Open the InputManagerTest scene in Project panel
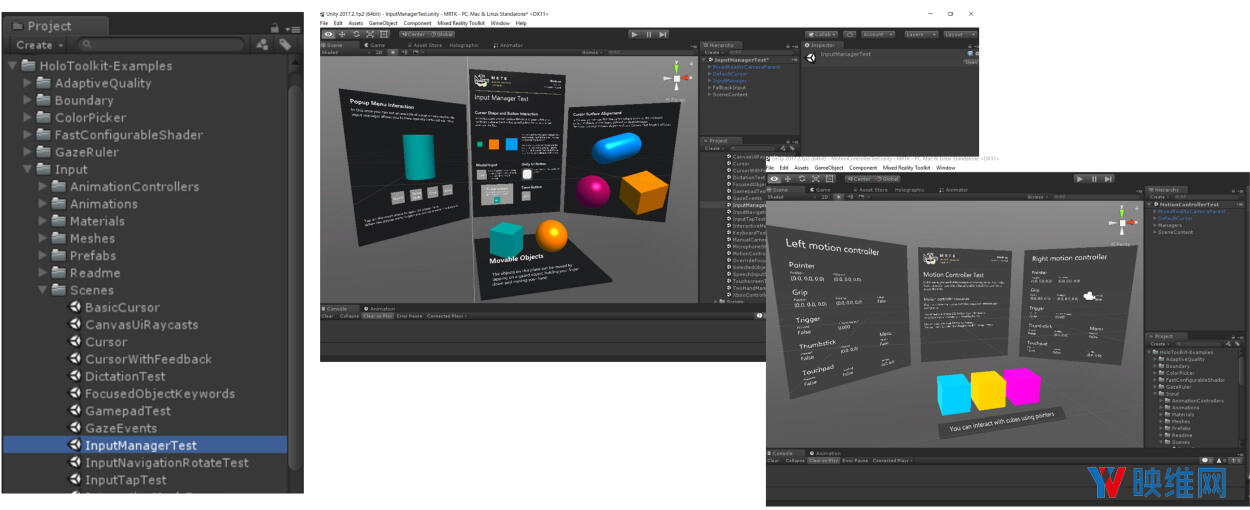 click(140, 445)
